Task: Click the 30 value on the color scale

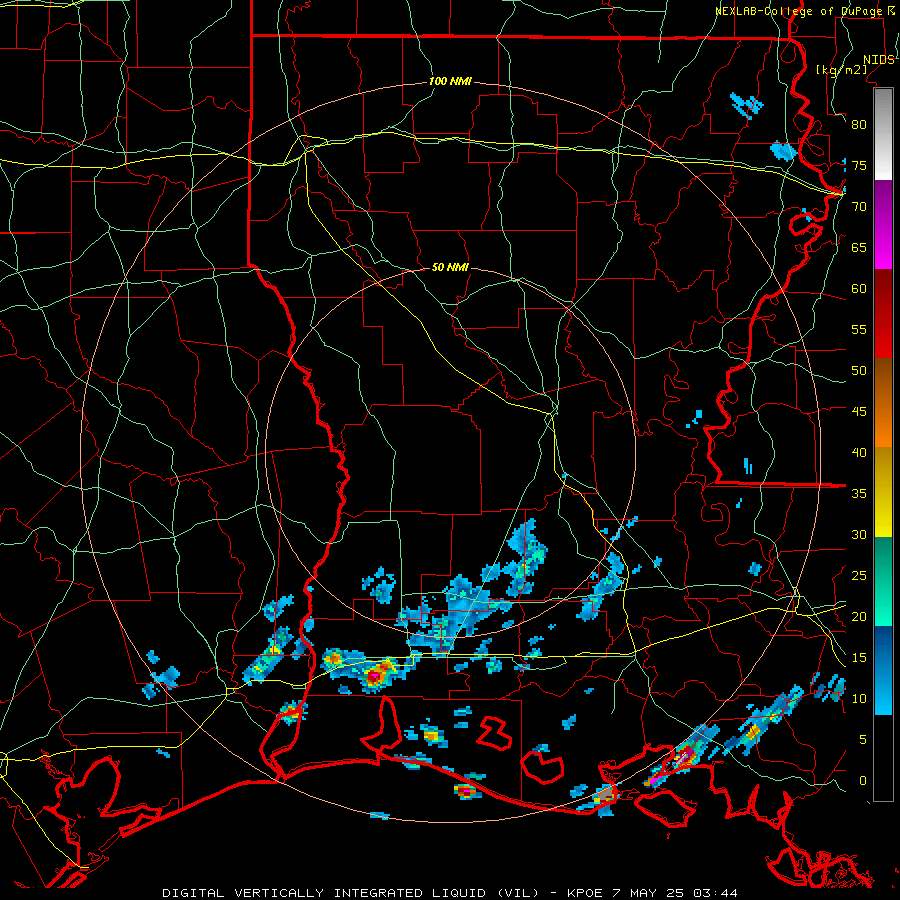Action: (x=859, y=534)
